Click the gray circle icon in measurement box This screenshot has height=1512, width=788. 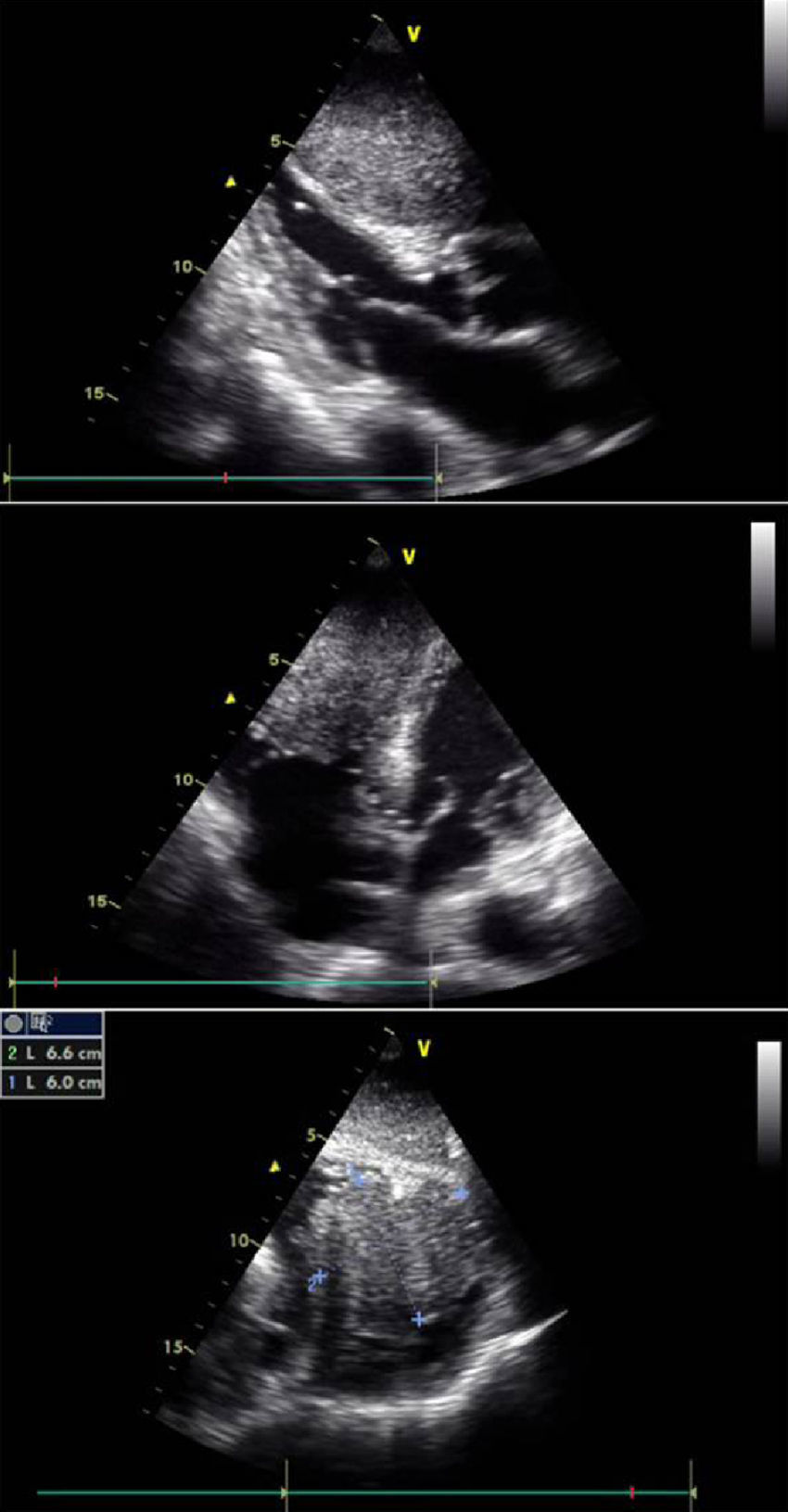[x=14, y=1023]
